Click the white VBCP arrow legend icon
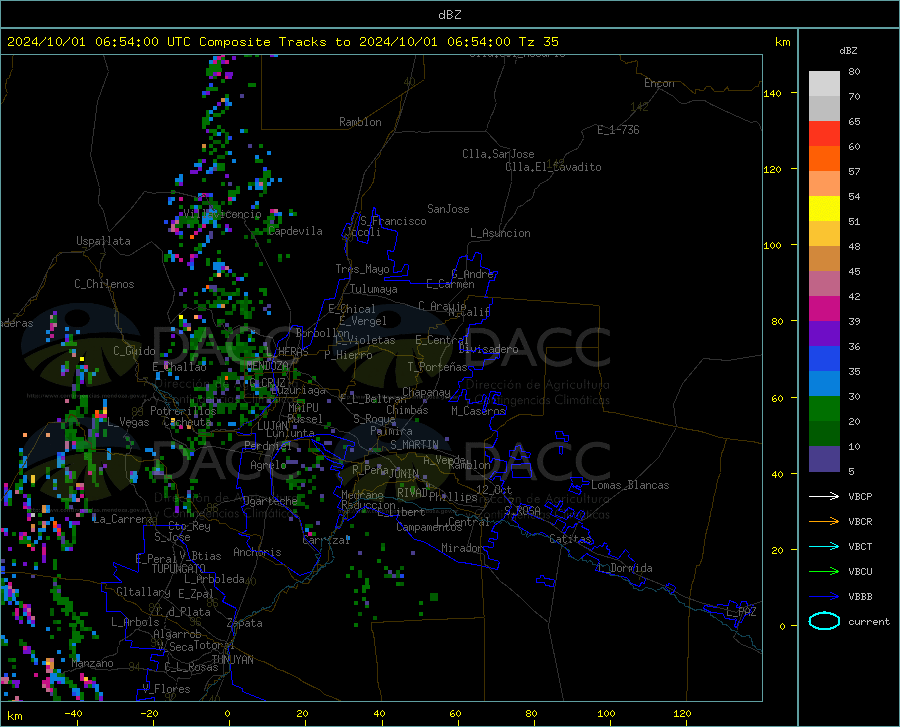900x727 pixels. coord(824,496)
